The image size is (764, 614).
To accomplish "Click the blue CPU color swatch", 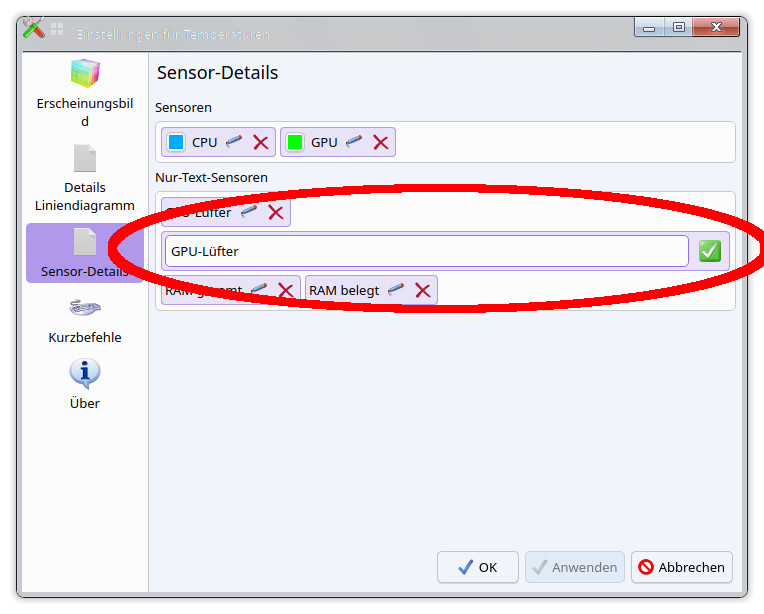I will click(176, 142).
